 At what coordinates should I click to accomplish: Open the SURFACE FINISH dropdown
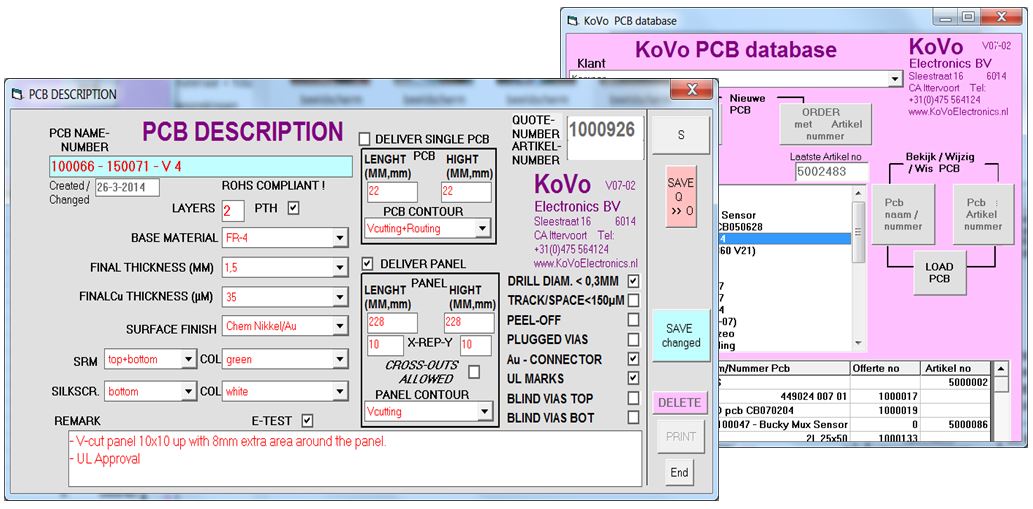340,326
